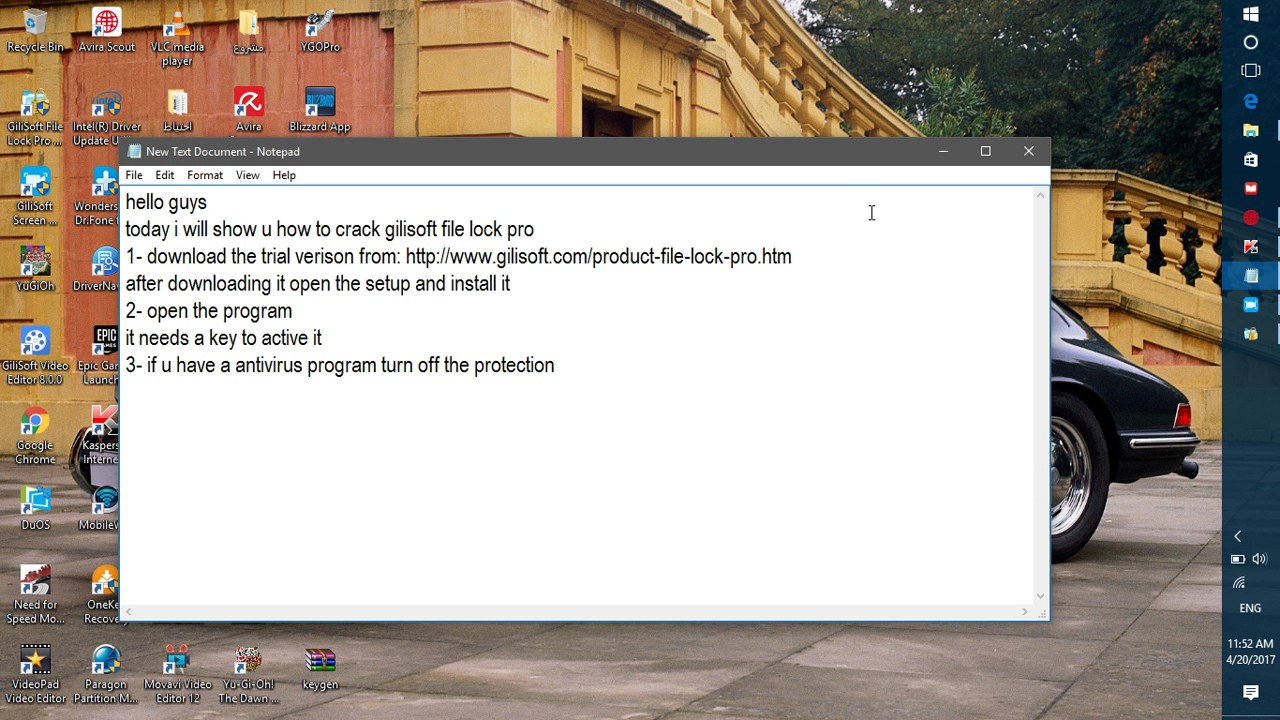The width and height of the screenshot is (1280, 720).
Task: Click the red globe taskbar icon
Action: pos(1251,217)
